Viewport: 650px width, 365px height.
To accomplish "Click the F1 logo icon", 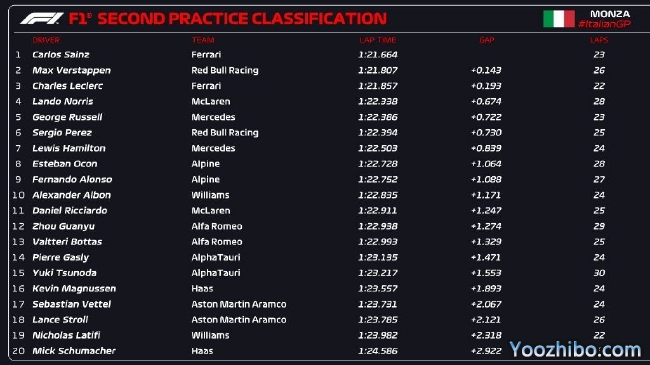I will (x=41, y=18).
